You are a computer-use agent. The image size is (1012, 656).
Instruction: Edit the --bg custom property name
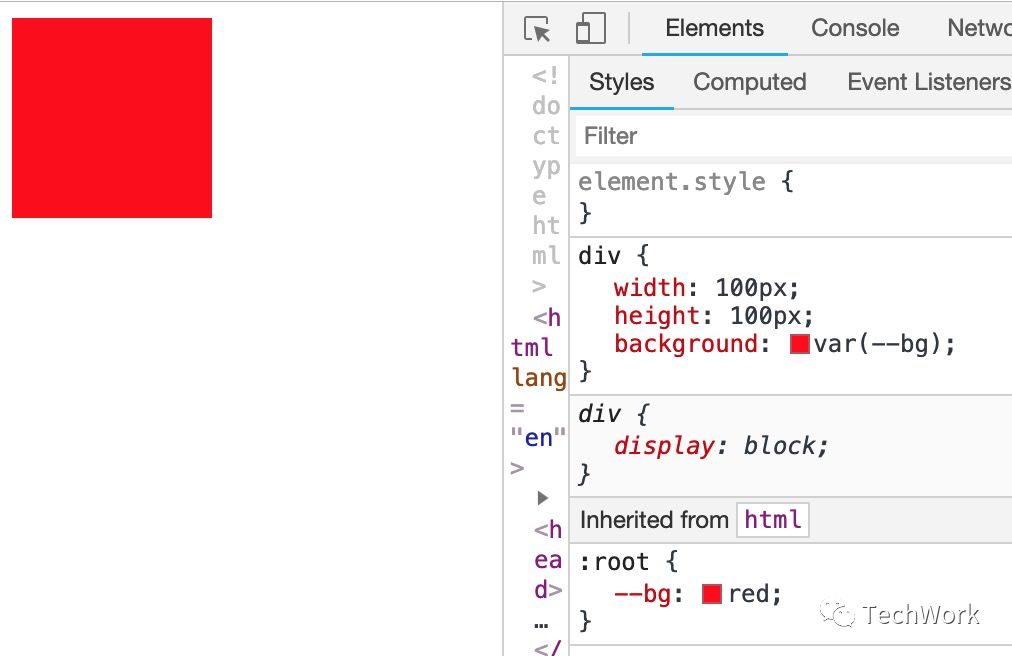(x=643, y=594)
